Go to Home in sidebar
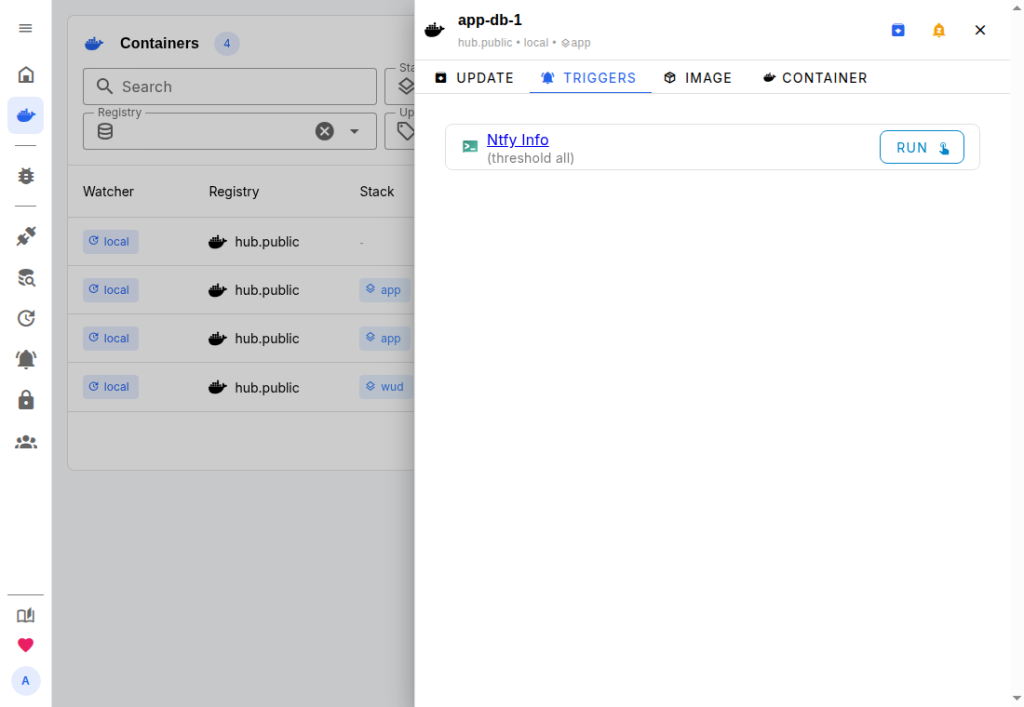This screenshot has width=1024, height=707. click(25, 74)
